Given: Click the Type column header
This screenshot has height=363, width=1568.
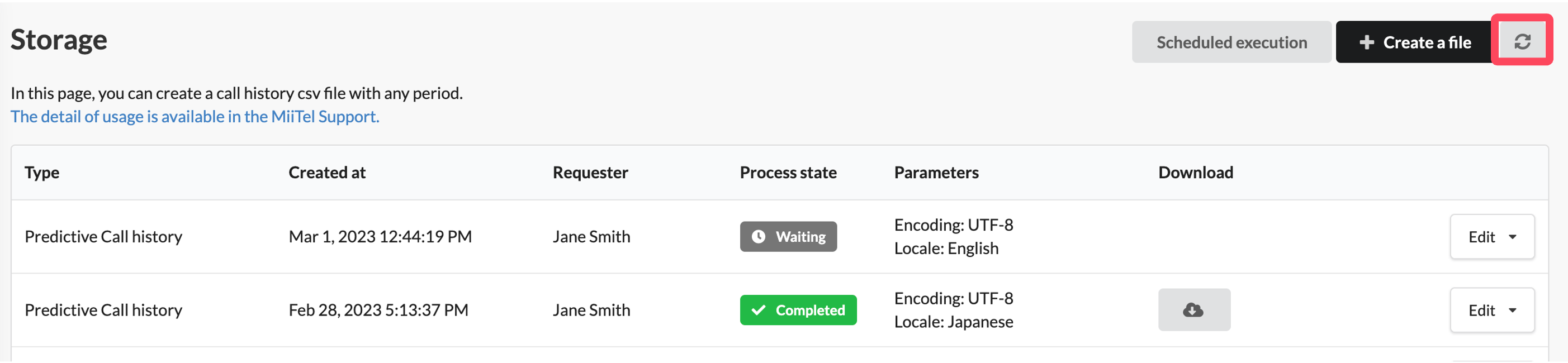Looking at the screenshot, I should [42, 173].
